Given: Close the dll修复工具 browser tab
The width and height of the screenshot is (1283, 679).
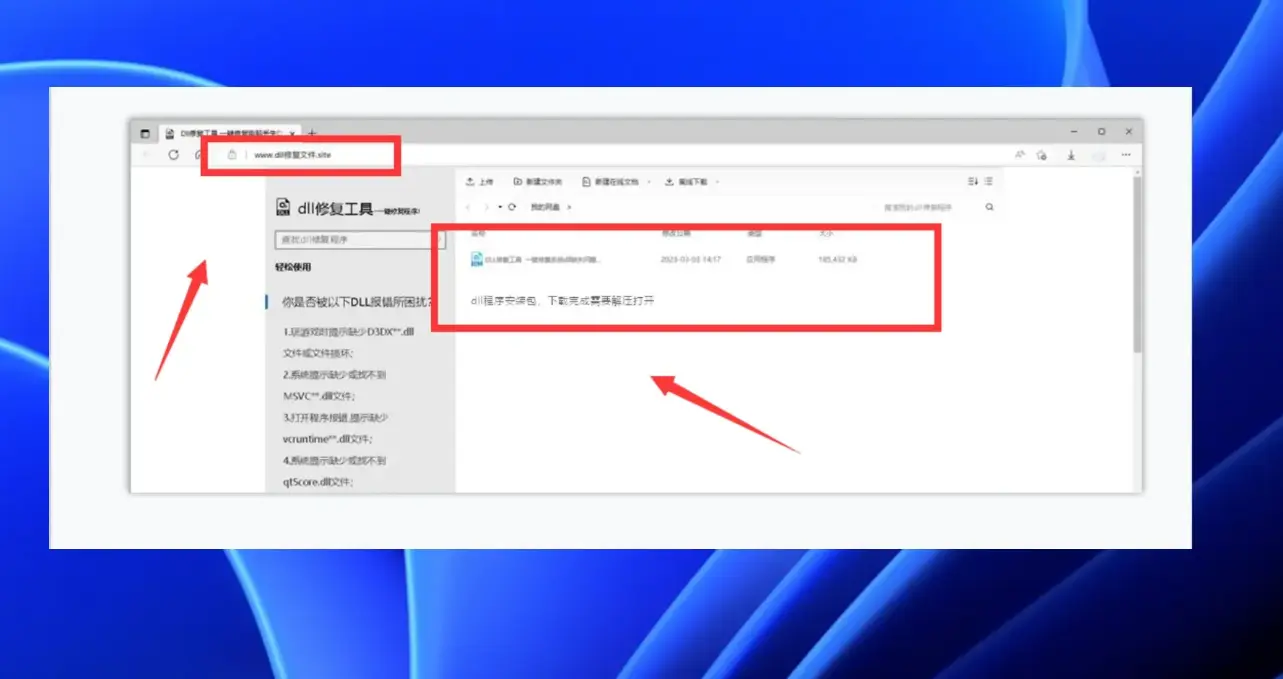Looking at the screenshot, I should [x=291, y=133].
